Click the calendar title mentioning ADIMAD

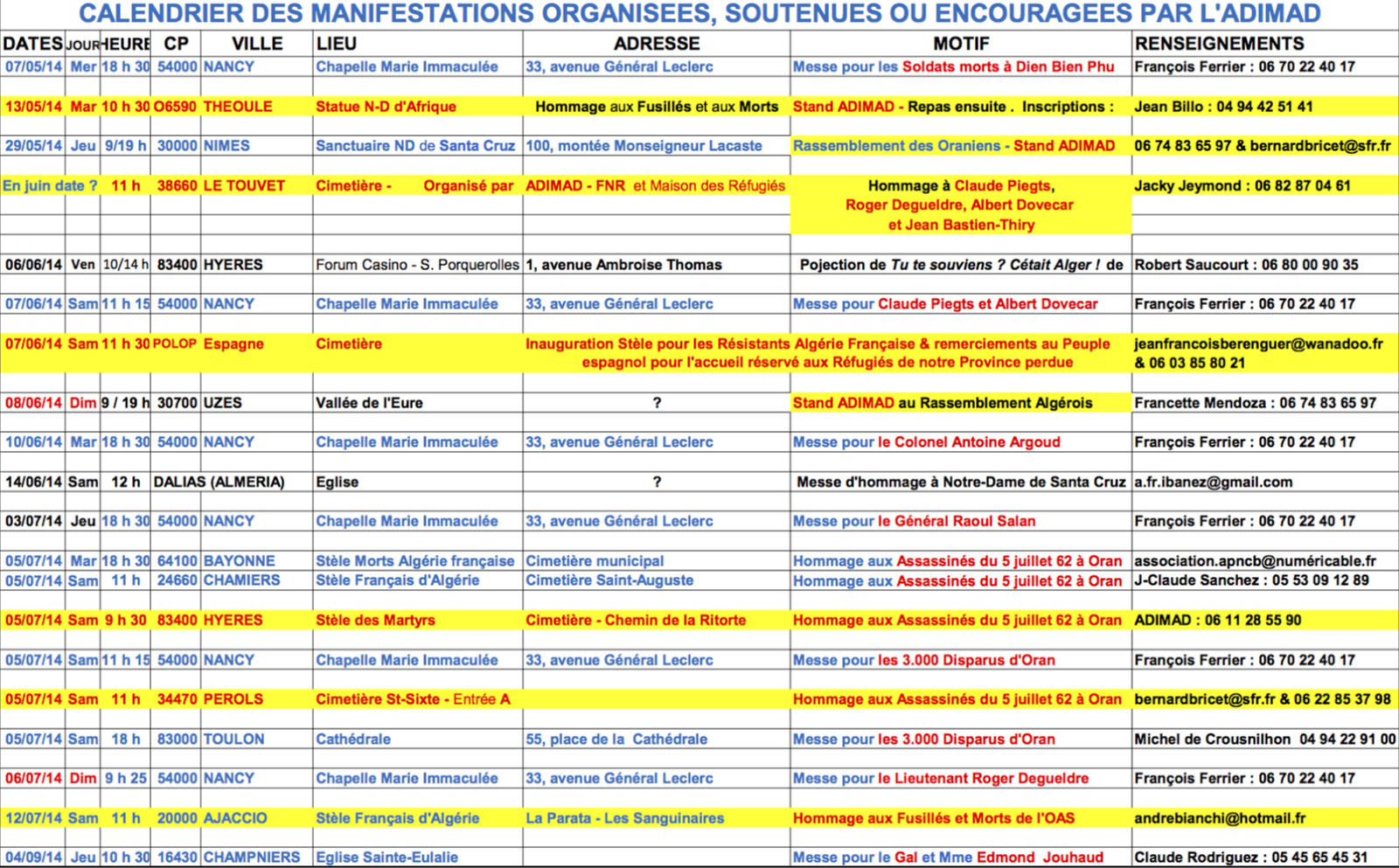[x=699, y=14]
